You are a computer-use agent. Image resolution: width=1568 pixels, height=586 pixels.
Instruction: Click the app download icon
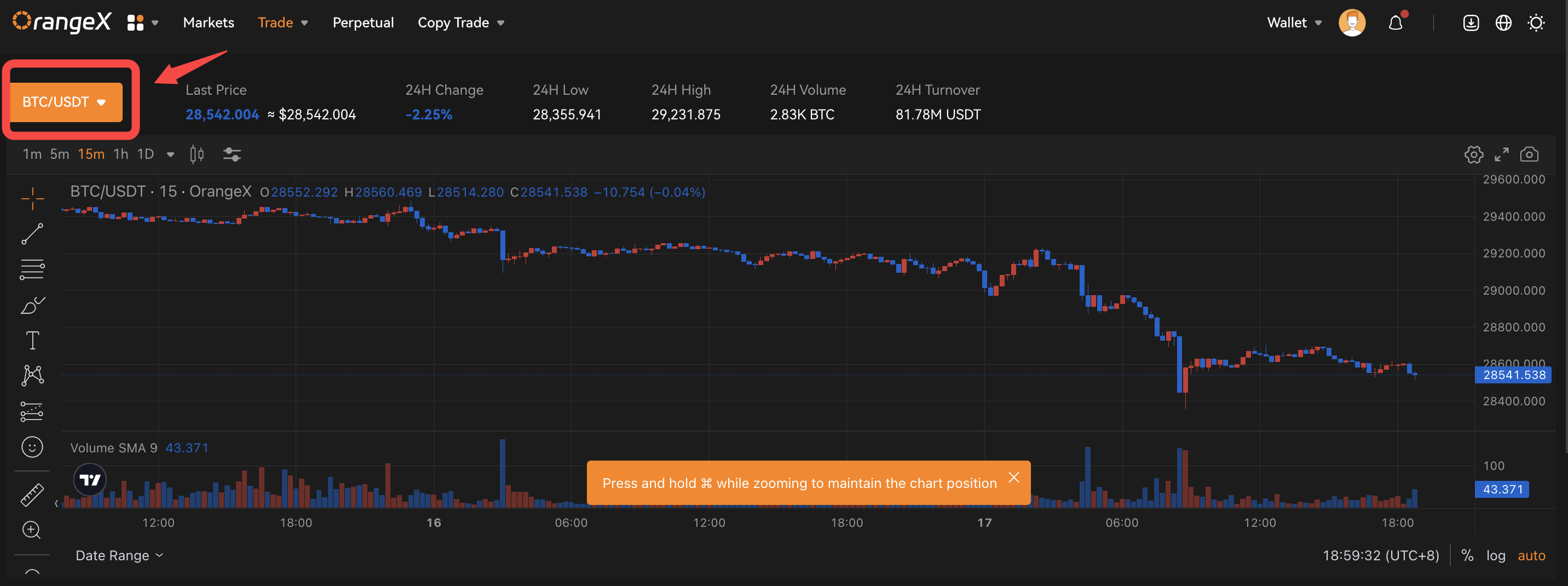click(1471, 23)
